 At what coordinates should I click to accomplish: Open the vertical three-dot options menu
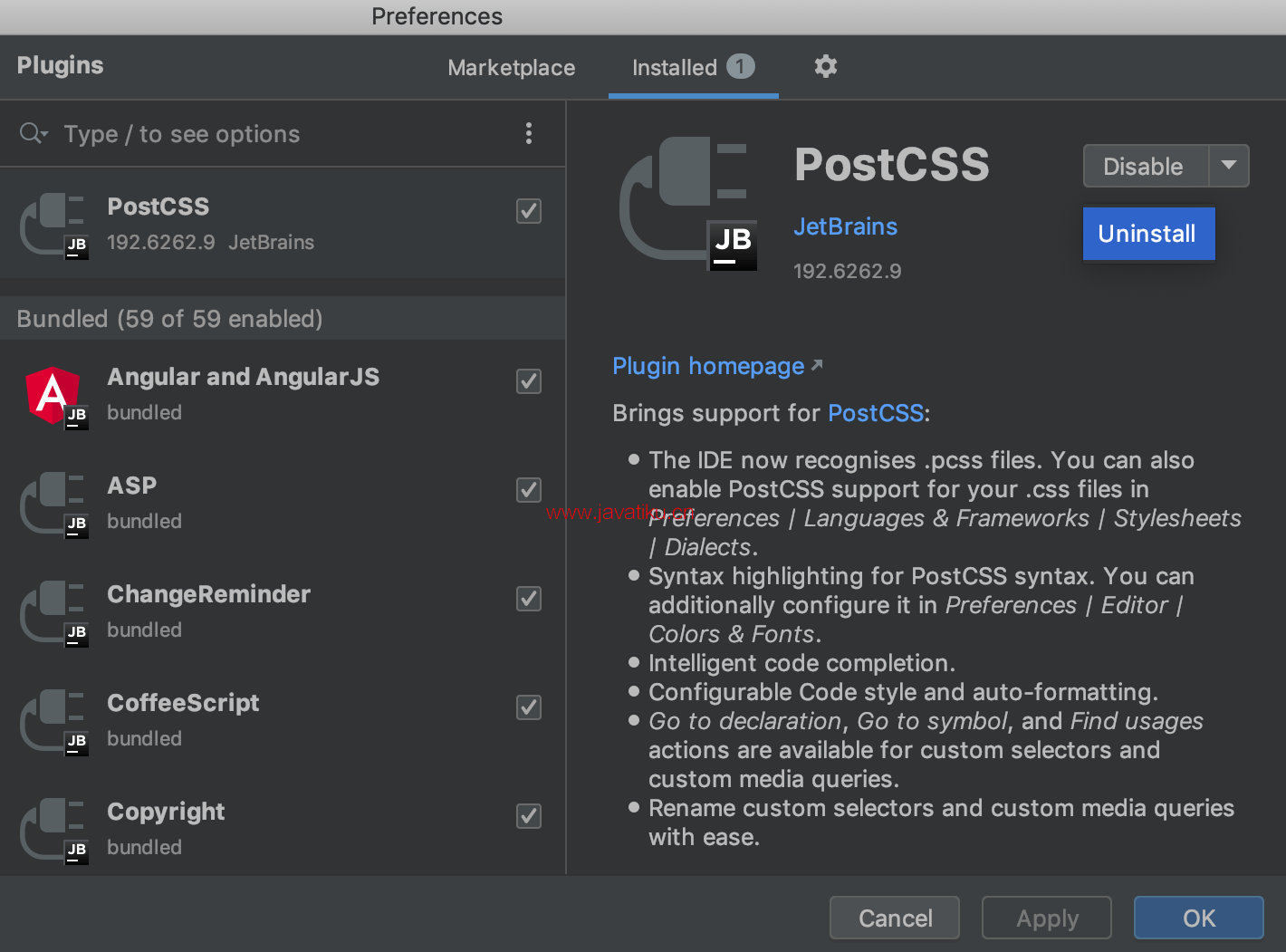point(529,134)
